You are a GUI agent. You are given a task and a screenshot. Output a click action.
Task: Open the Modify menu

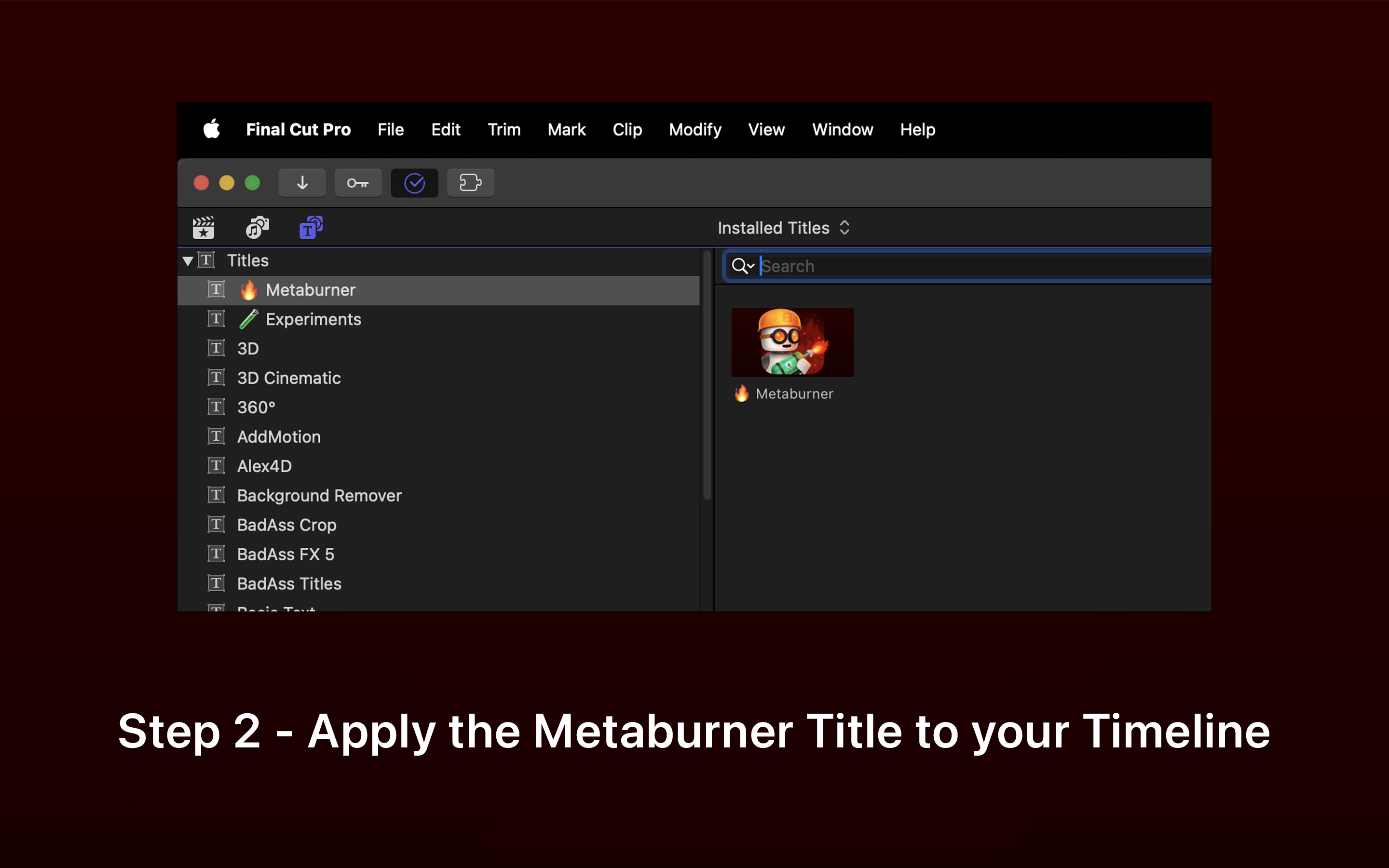click(x=694, y=129)
